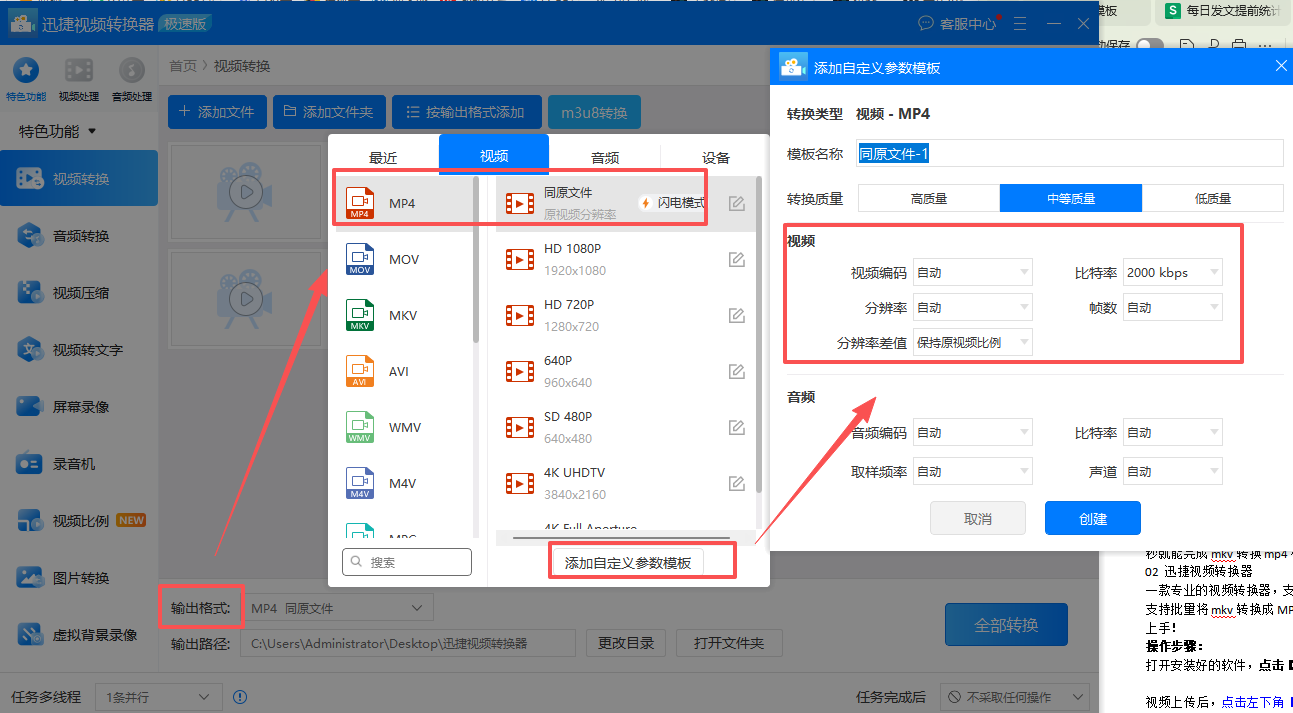
Task: Select 虚拟背景录像 in the sidebar
Action: [x=79, y=635]
